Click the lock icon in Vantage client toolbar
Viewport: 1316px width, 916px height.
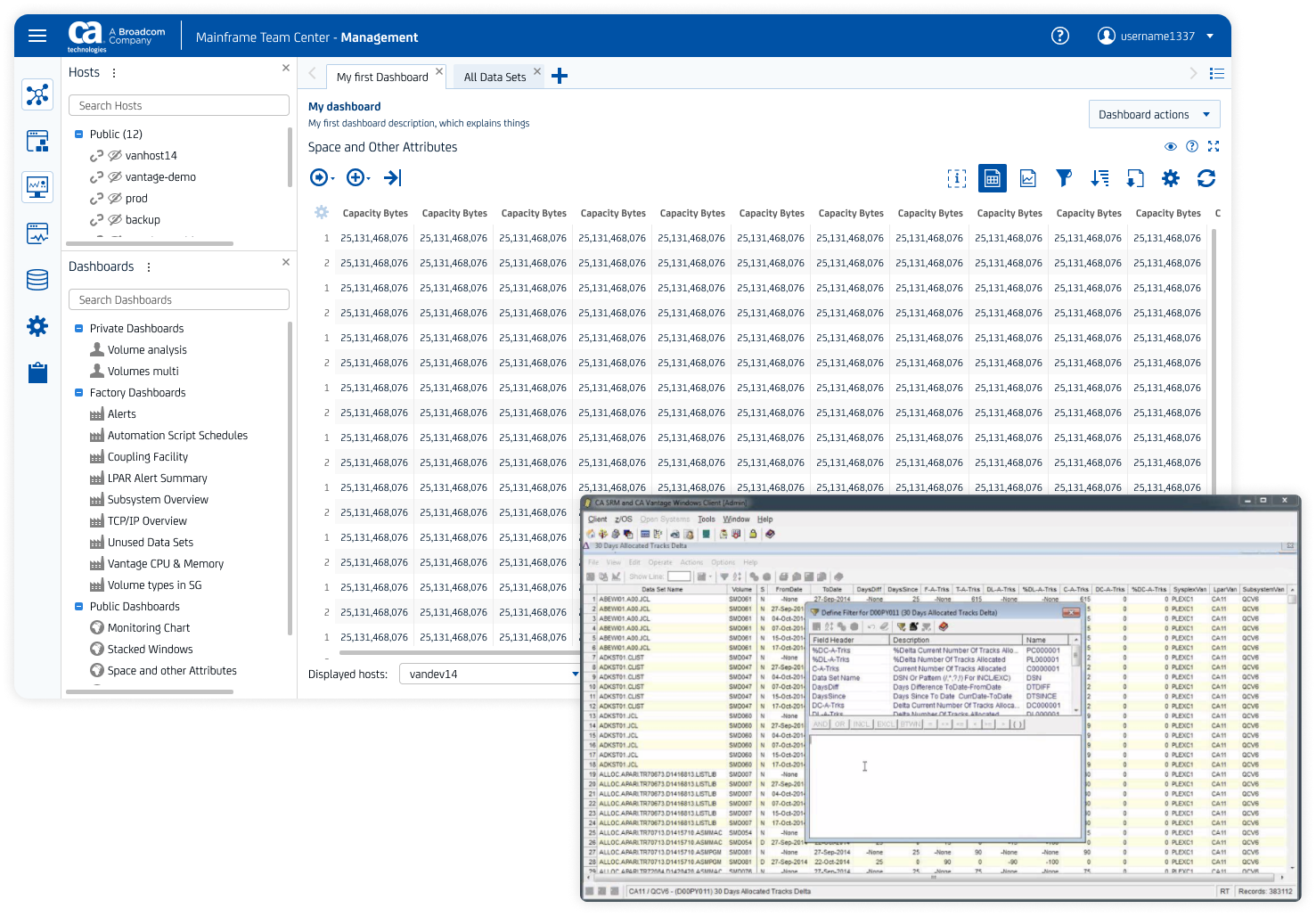tap(753, 534)
